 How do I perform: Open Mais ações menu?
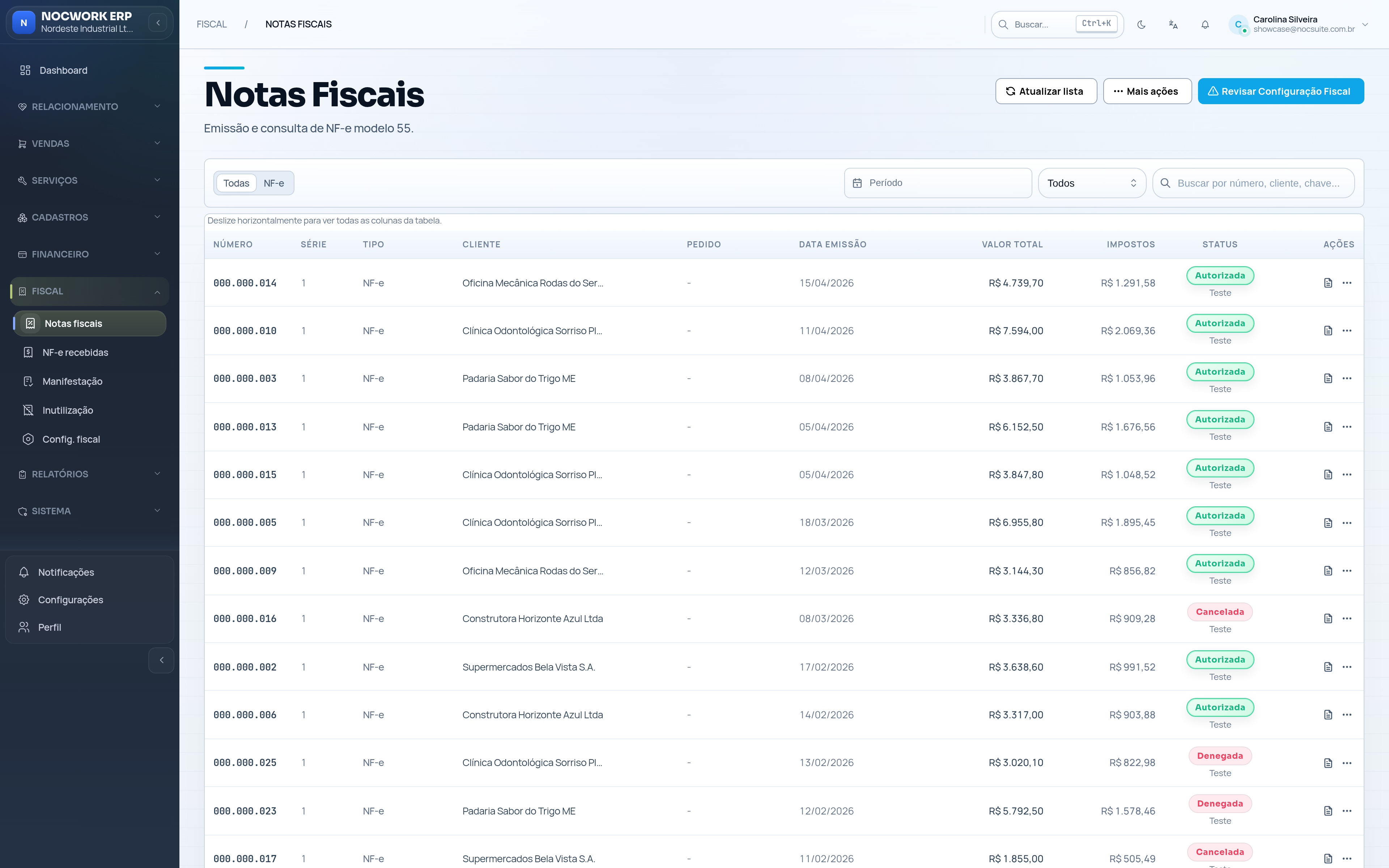pos(1147,91)
